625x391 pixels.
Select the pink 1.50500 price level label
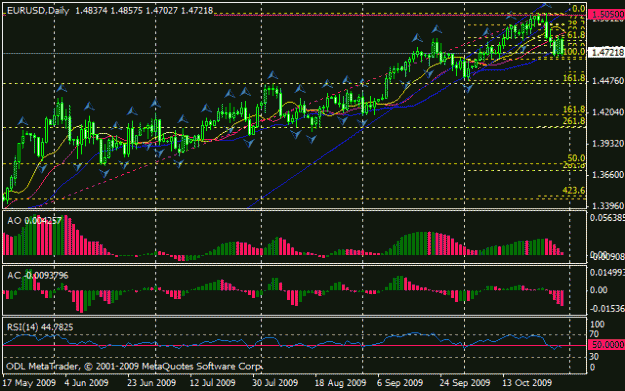(606, 15)
